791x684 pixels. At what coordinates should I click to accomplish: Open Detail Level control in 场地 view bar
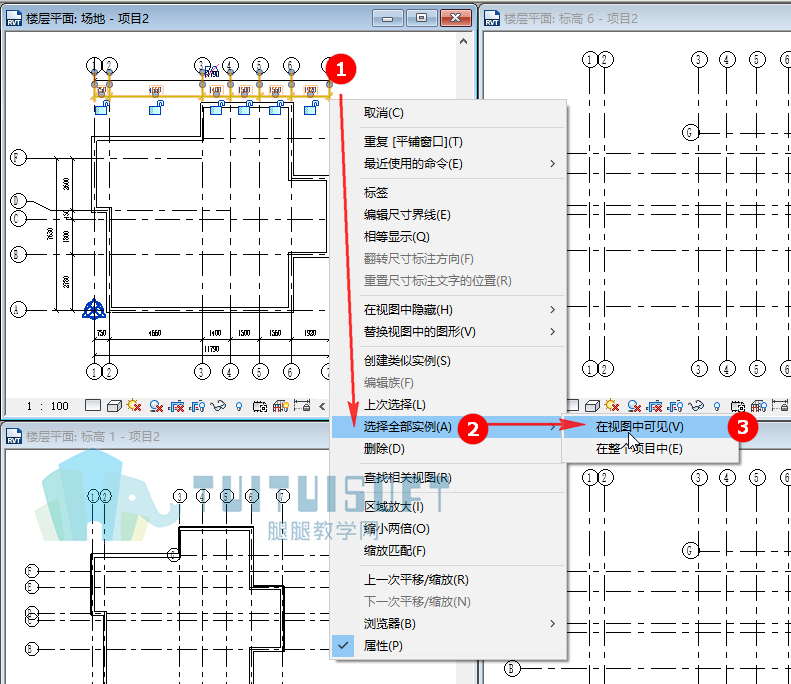(93, 406)
